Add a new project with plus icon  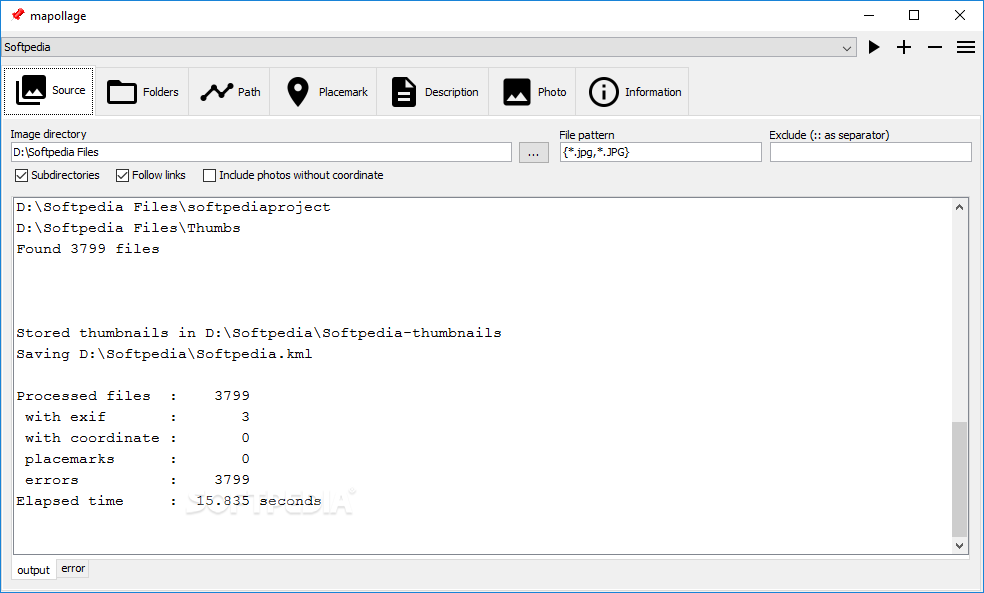point(904,47)
